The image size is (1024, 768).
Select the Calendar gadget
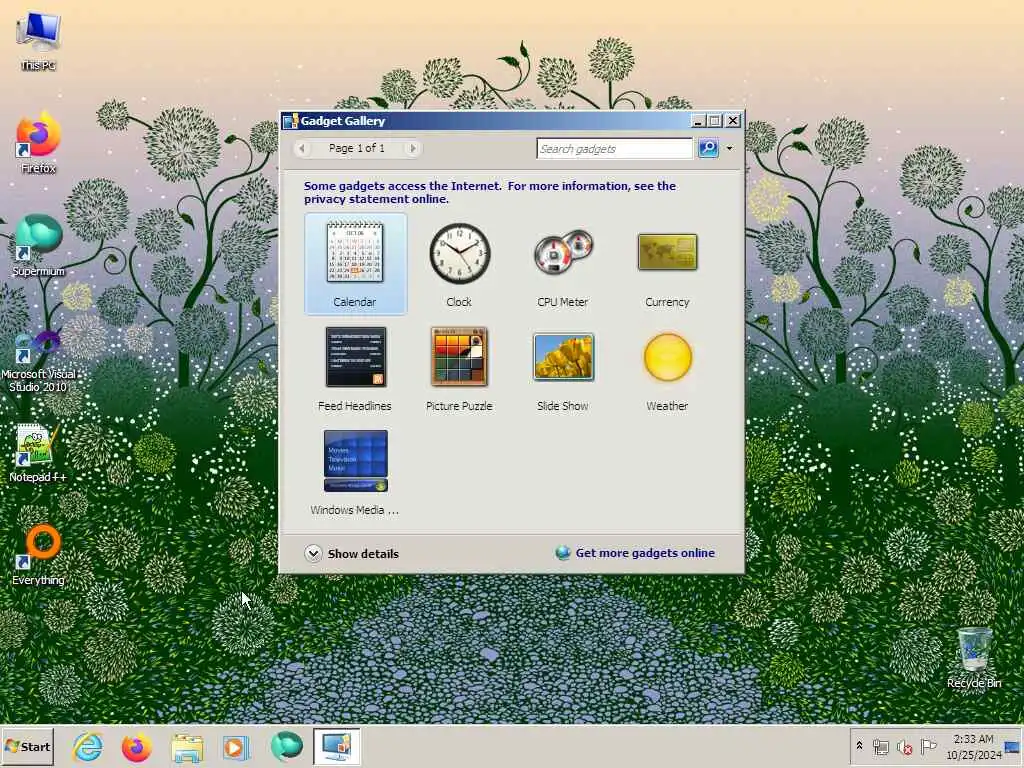(355, 264)
